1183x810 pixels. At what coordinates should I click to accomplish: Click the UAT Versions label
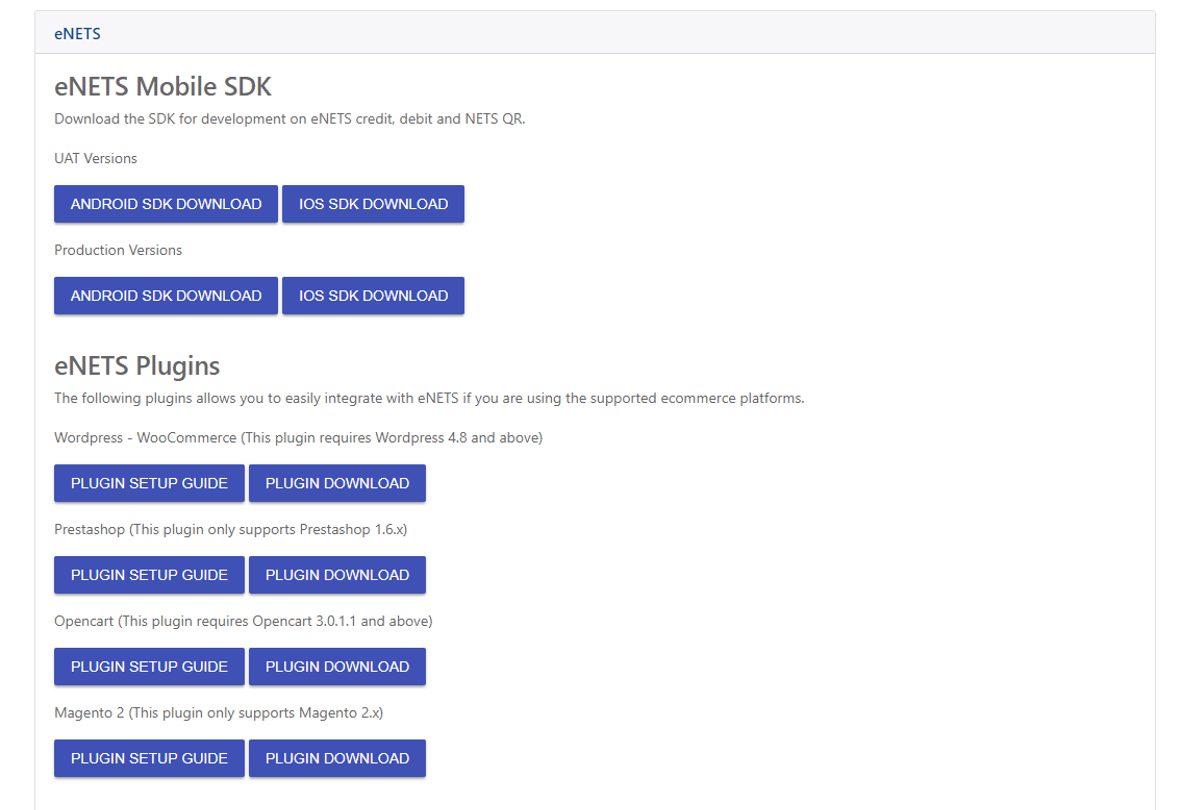pyautogui.click(x=96, y=158)
